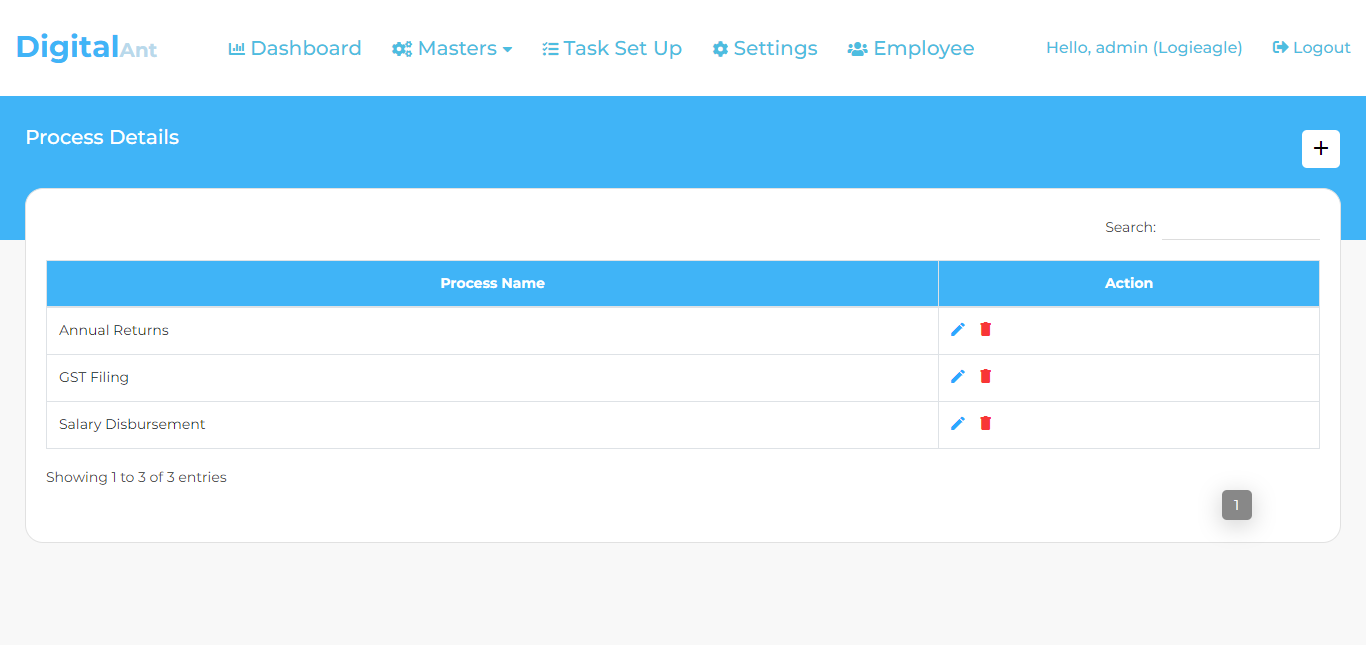The width and height of the screenshot is (1366, 645).
Task: Open the Dashboard menu item
Action: (x=295, y=48)
